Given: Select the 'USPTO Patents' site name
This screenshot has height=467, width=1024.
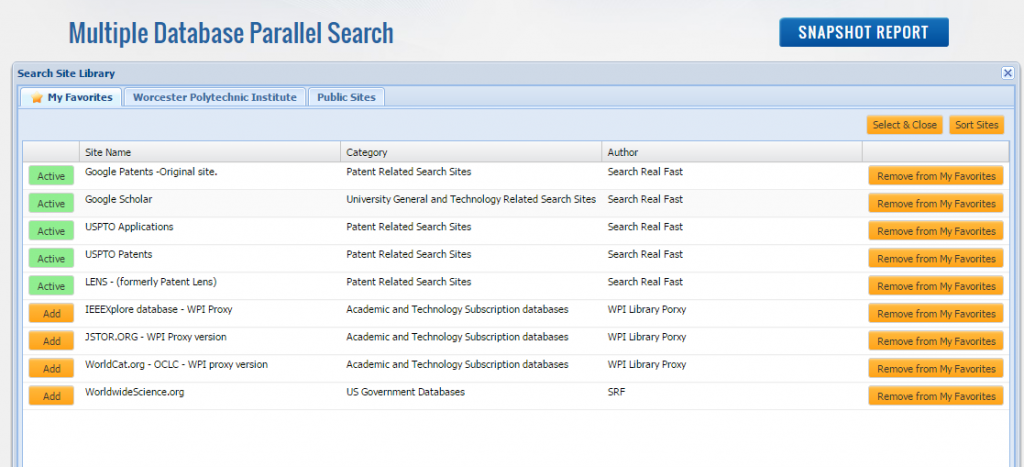Looking at the screenshot, I should tap(118, 254).
